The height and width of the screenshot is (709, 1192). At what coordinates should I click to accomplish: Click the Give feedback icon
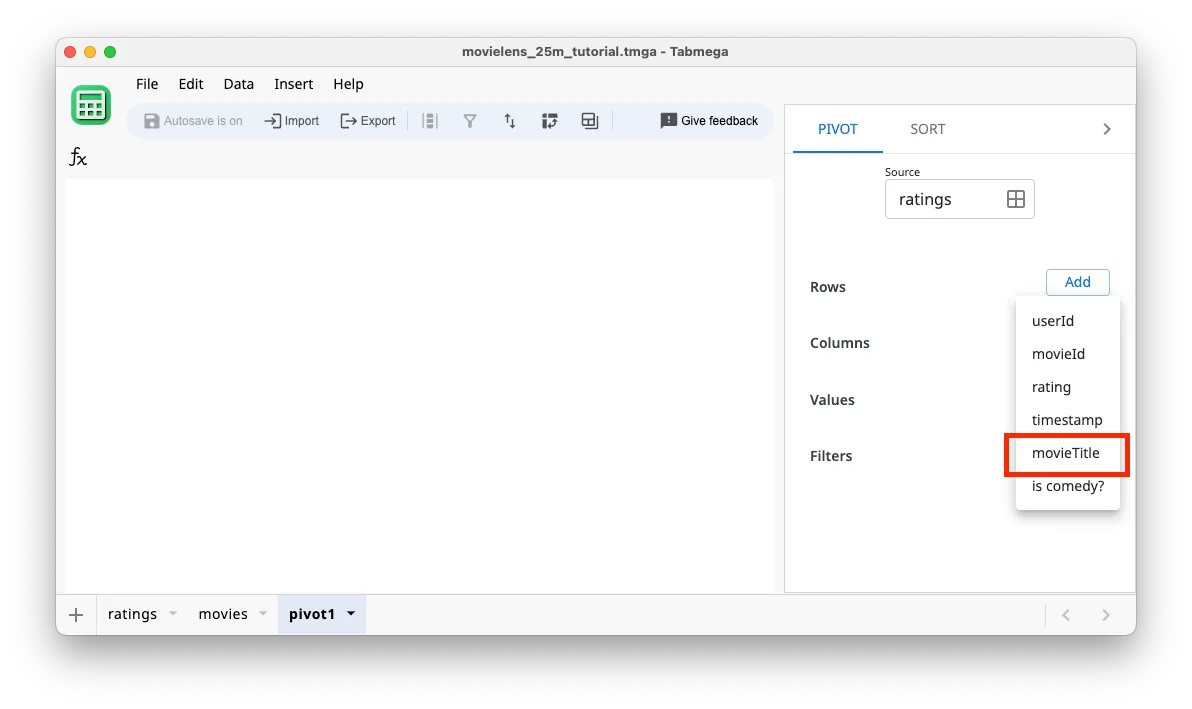point(668,120)
